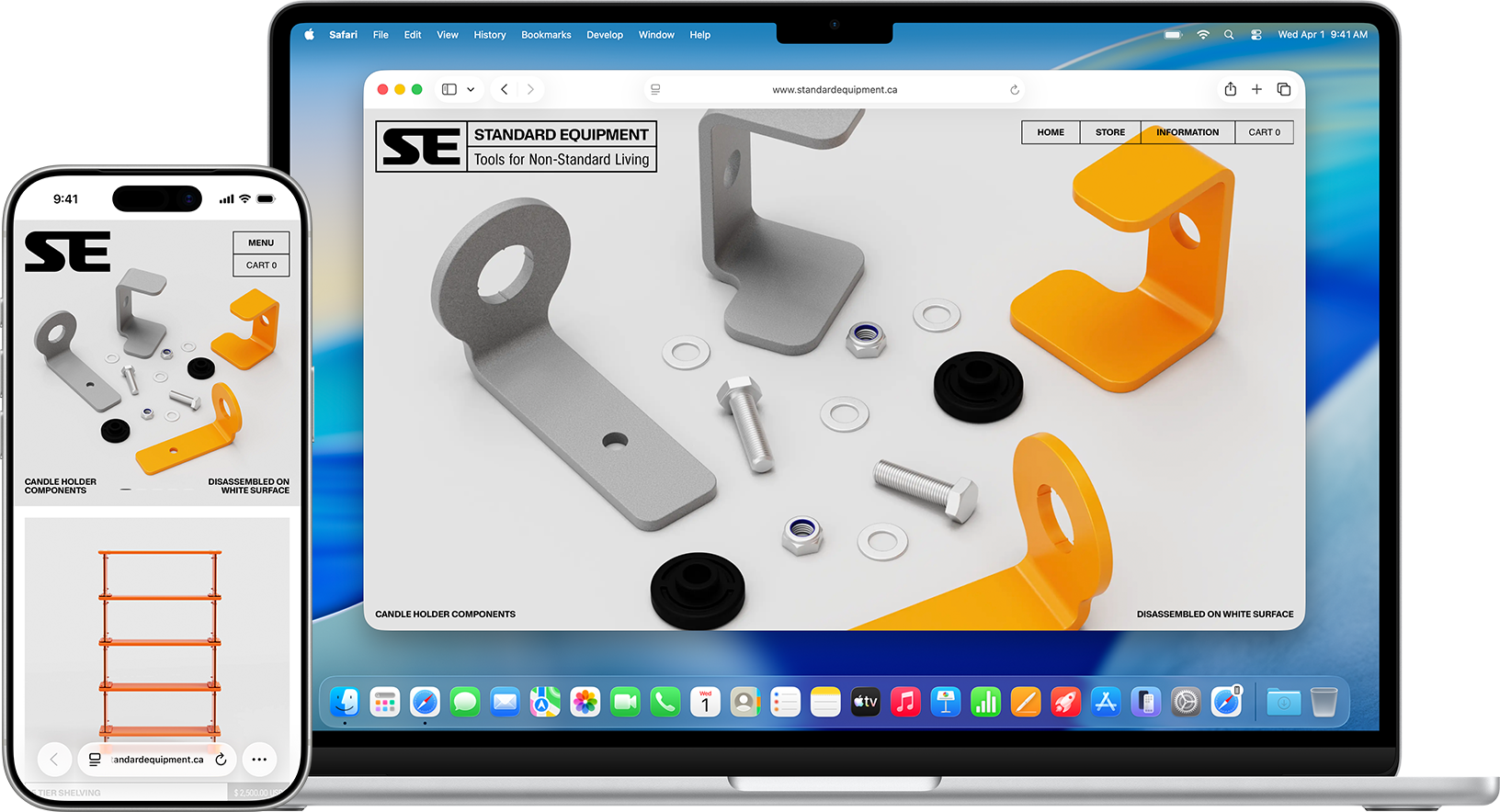Viewport: 1500px width, 812px height.
Task: Open App Store in the Dock
Action: pos(1106,703)
